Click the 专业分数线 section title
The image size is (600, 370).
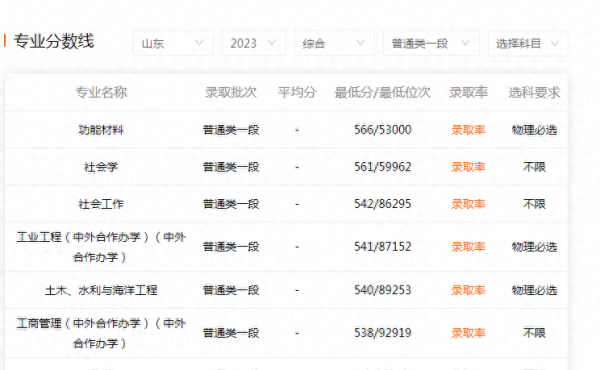click(x=54, y=41)
